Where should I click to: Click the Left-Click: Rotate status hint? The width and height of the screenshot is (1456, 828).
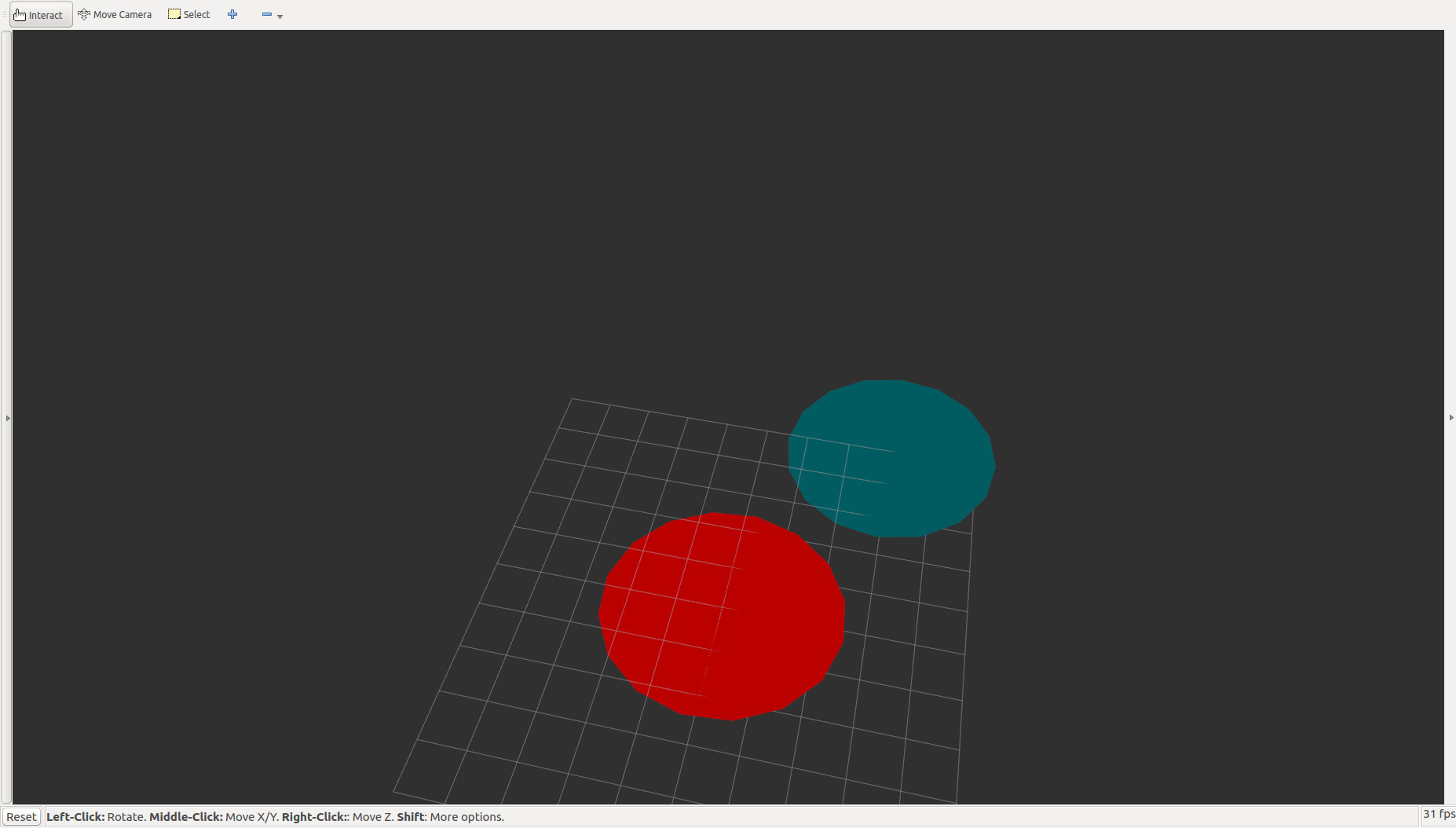pyautogui.click(x=95, y=817)
